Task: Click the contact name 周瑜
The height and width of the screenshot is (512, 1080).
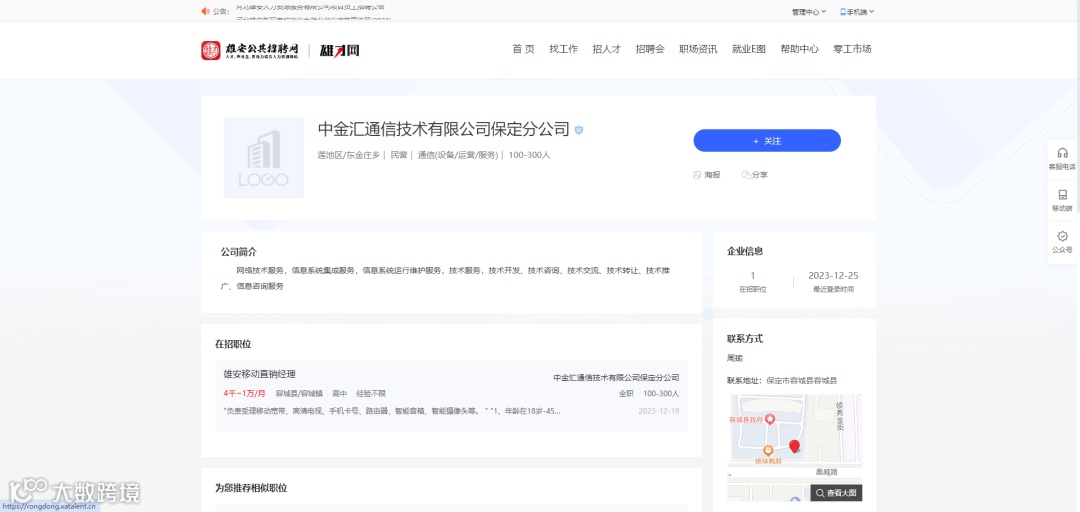Action: pyautogui.click(x=735, y=358)
